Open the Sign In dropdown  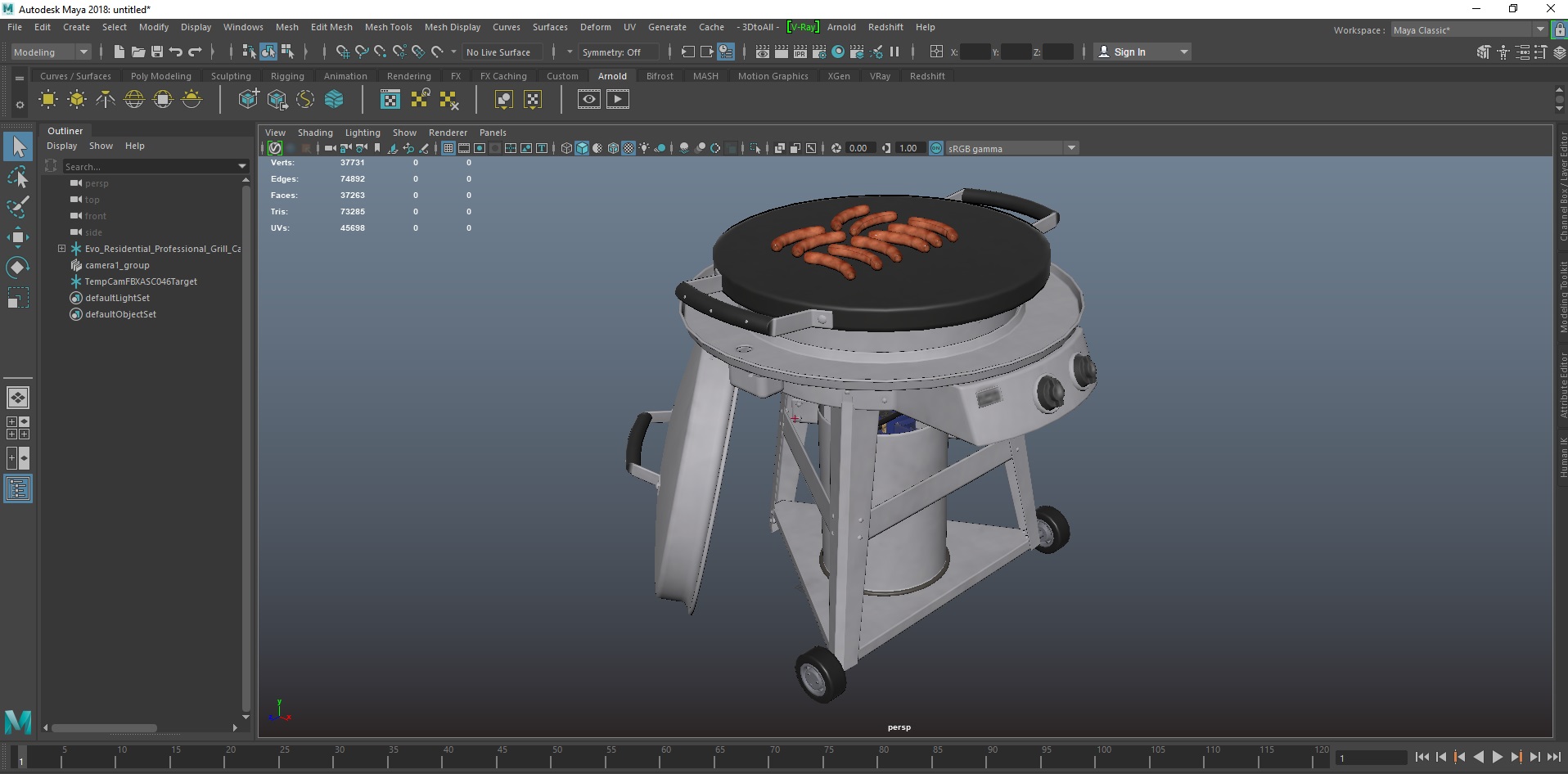tap(1142, 52)
